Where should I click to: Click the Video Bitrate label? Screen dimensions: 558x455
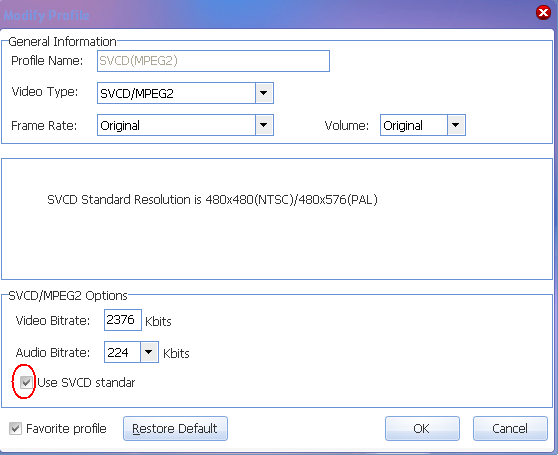tap(53, 321)
